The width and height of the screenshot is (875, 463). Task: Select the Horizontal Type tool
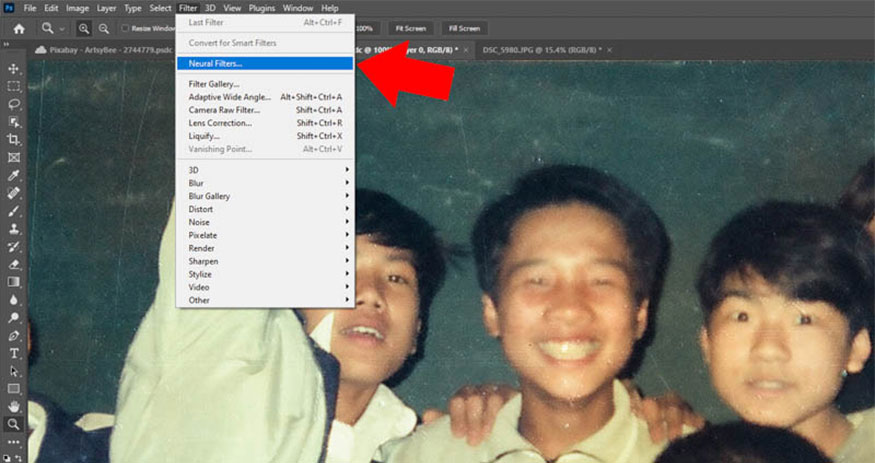point(13,353)
